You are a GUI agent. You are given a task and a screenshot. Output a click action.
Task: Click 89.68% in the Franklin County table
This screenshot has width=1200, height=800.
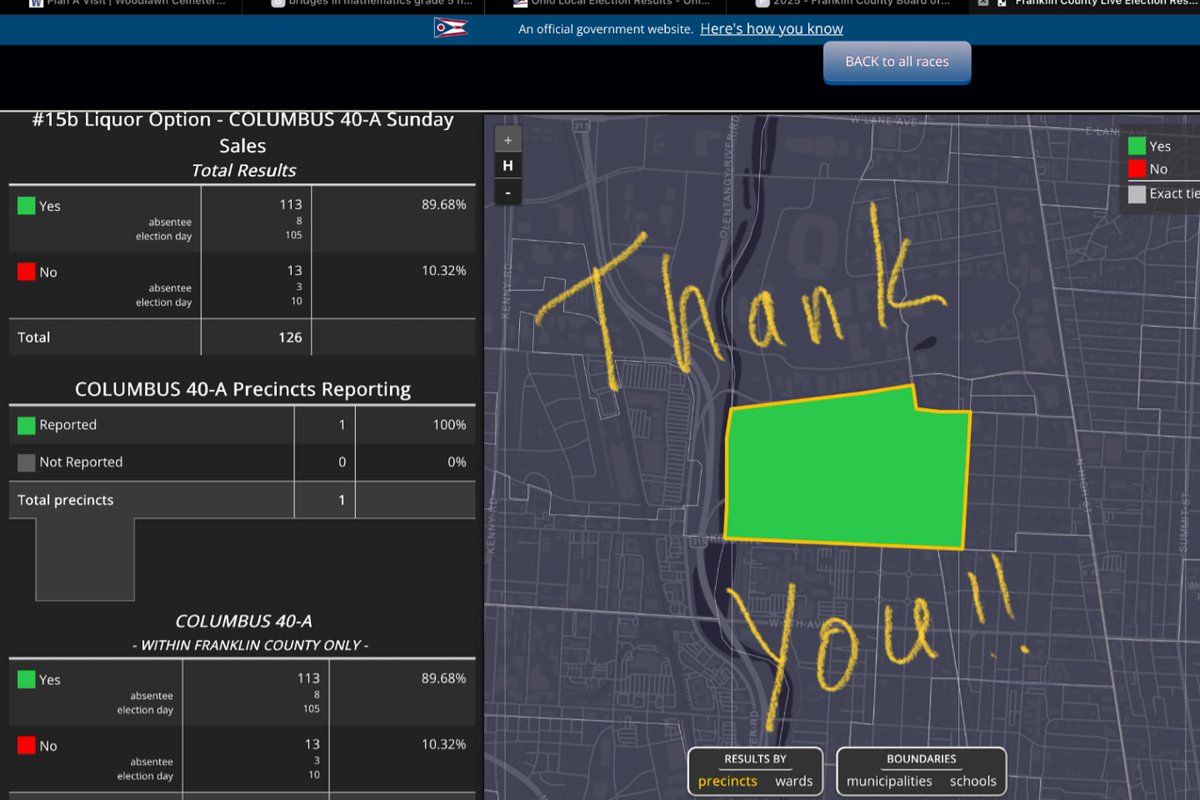point(444,678)
